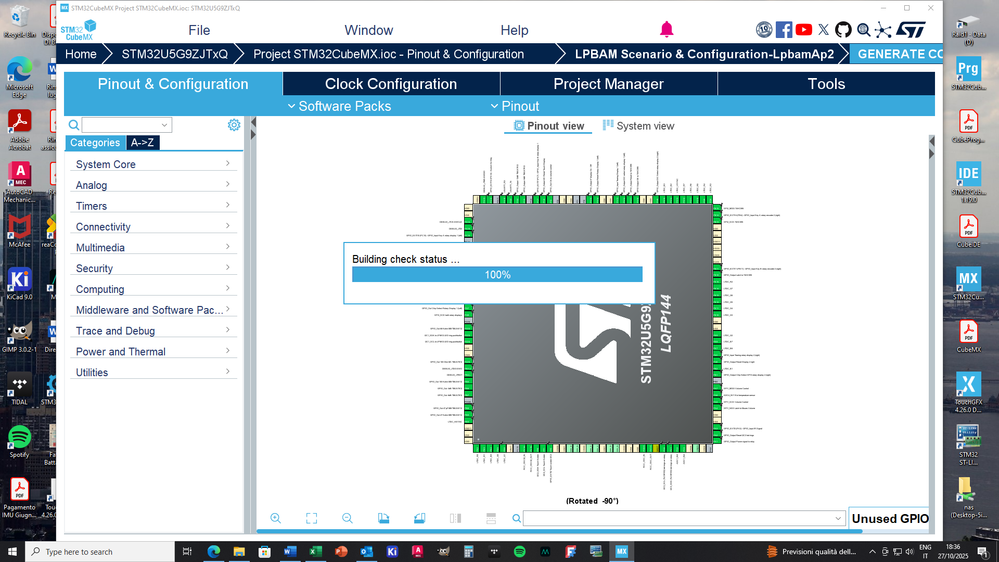Screen dimensions: 999x562
Task: Click the 10-year anniversary badge icon
Action: coord(764,29)
